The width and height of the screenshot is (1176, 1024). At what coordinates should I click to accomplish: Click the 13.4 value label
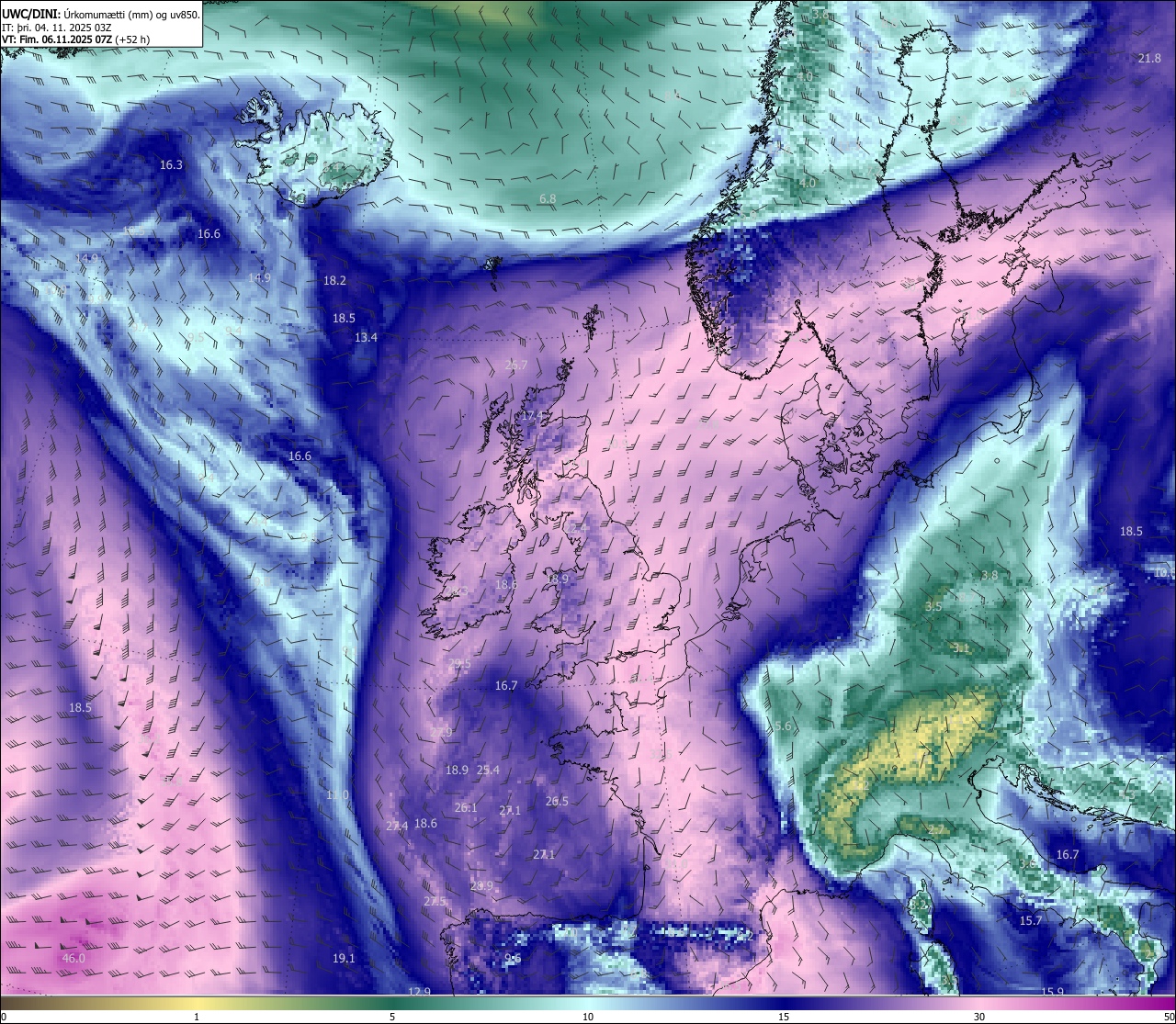366,338
